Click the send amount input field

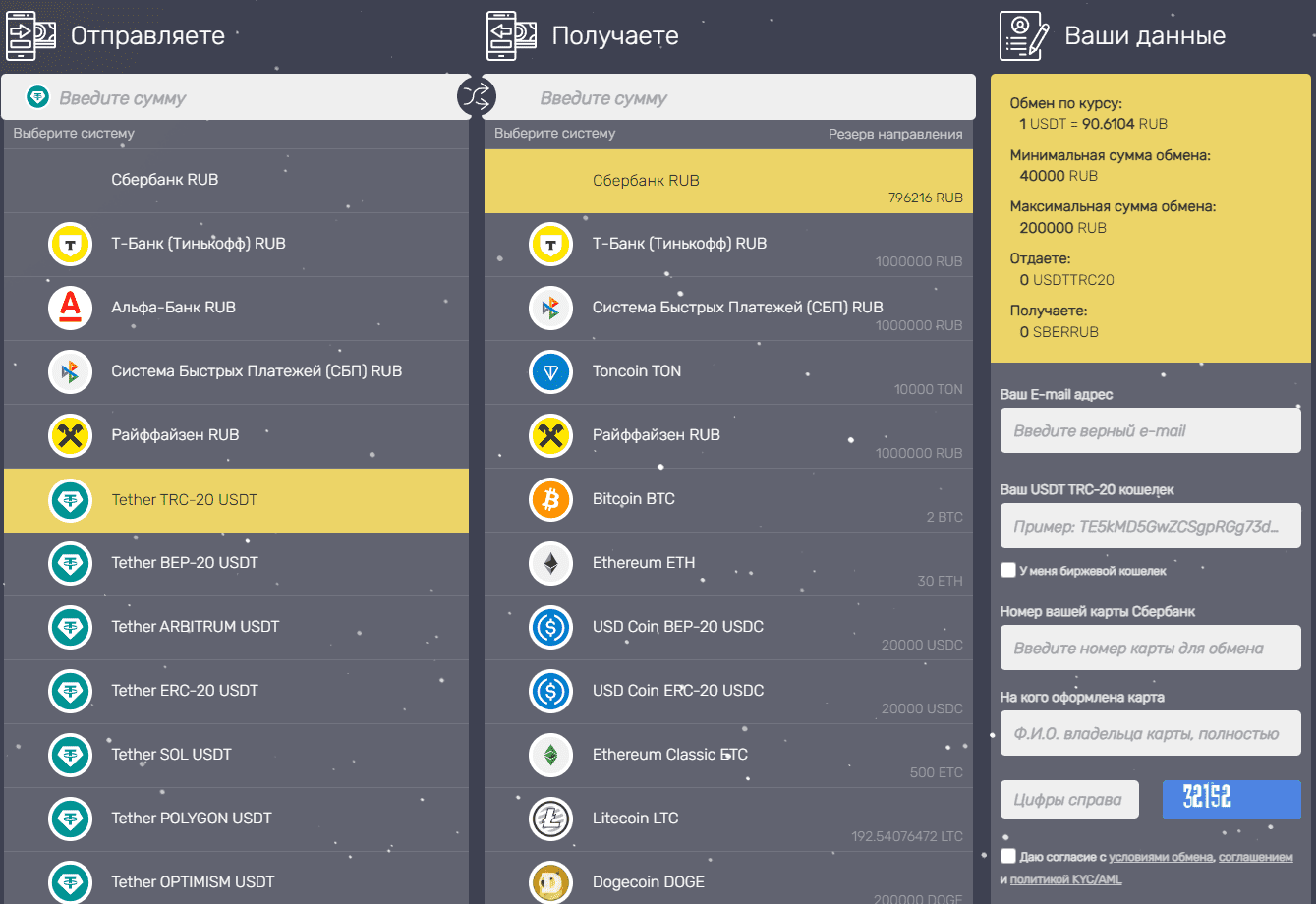(236, 97)
